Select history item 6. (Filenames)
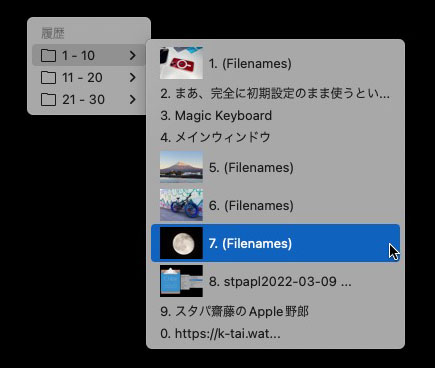Screen dimensions: 435x368 (x=275, y=205)
